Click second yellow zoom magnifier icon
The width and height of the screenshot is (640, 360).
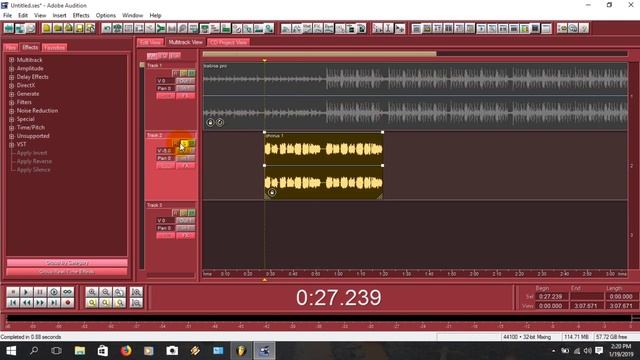105,302
